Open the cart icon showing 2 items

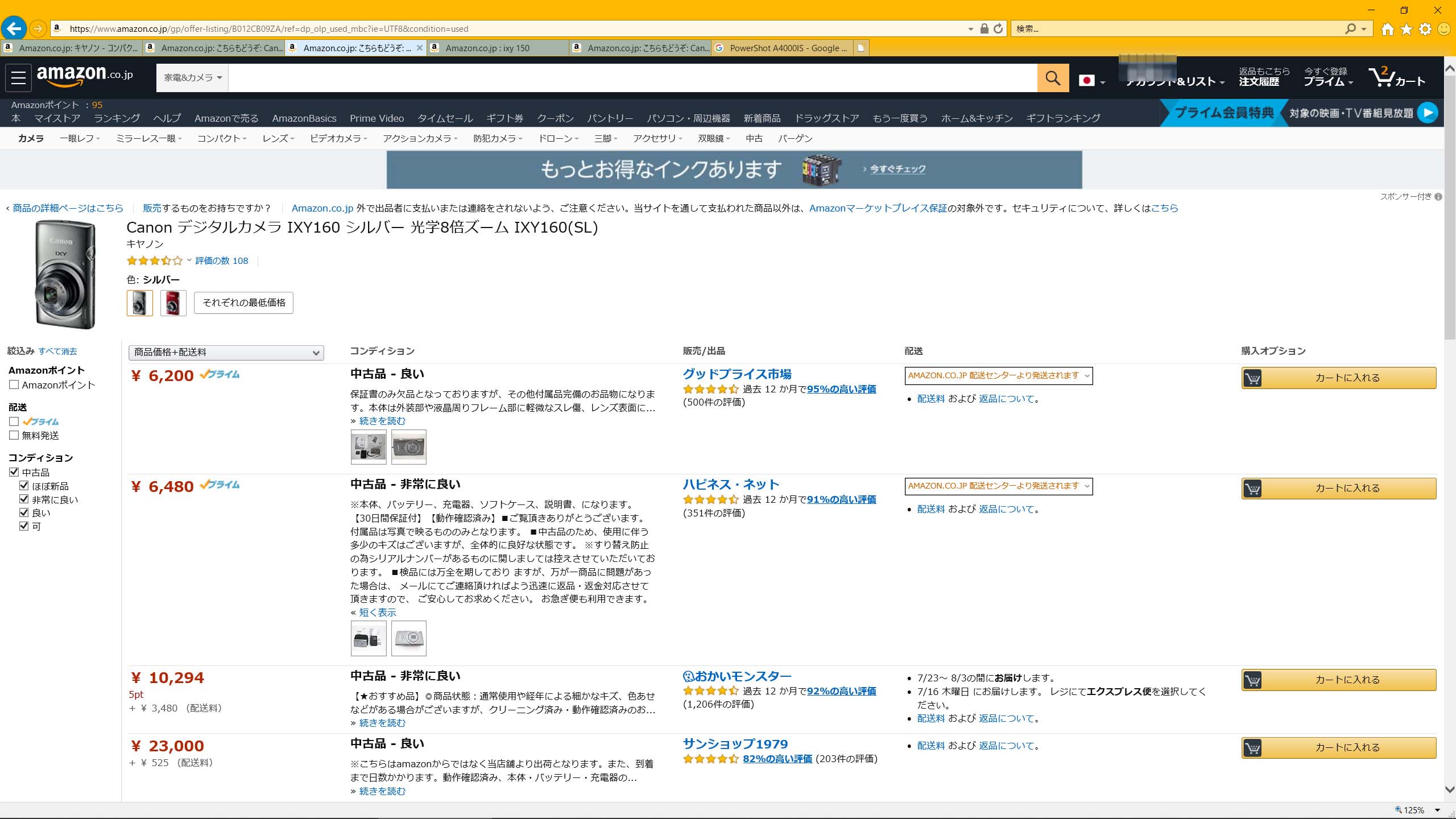coord(1396,77)
